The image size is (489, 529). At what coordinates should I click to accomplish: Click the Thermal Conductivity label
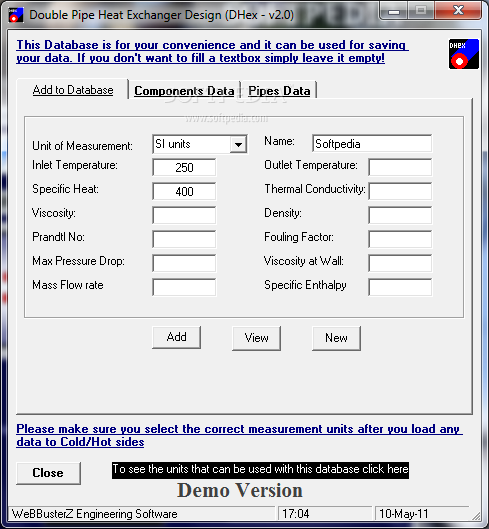coord(315,189)
